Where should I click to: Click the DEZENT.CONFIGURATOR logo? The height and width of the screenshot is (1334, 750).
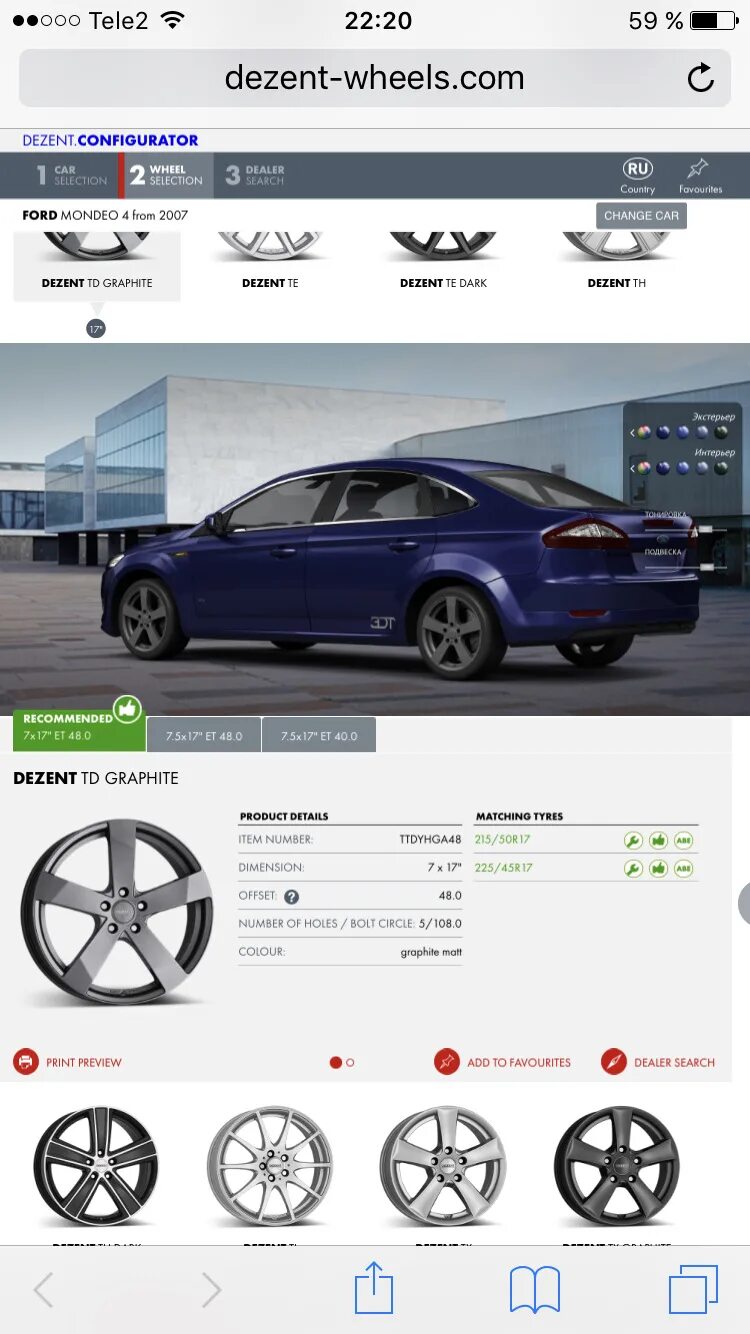tap(111, 140)
